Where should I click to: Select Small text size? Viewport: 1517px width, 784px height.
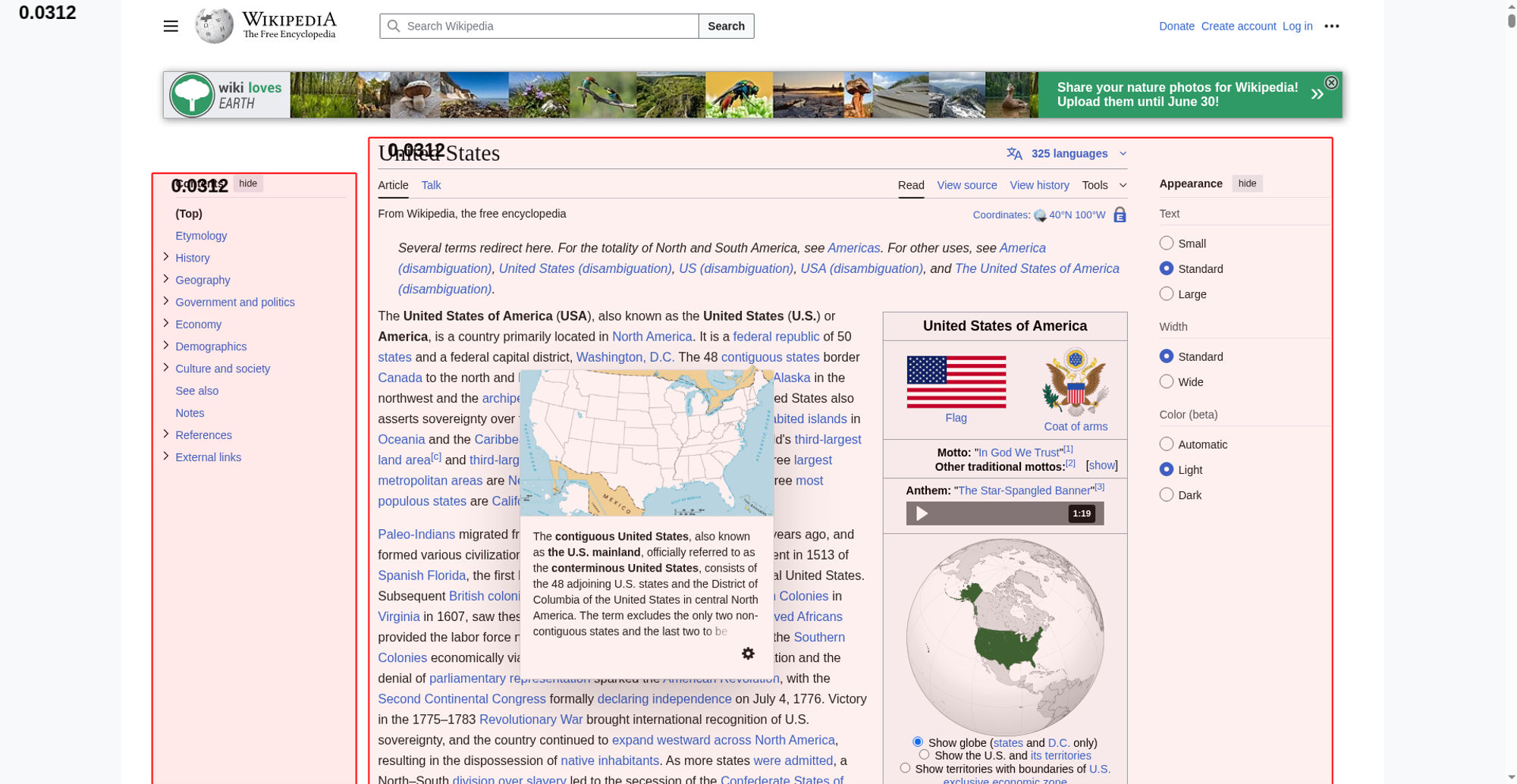(1167, 243)
